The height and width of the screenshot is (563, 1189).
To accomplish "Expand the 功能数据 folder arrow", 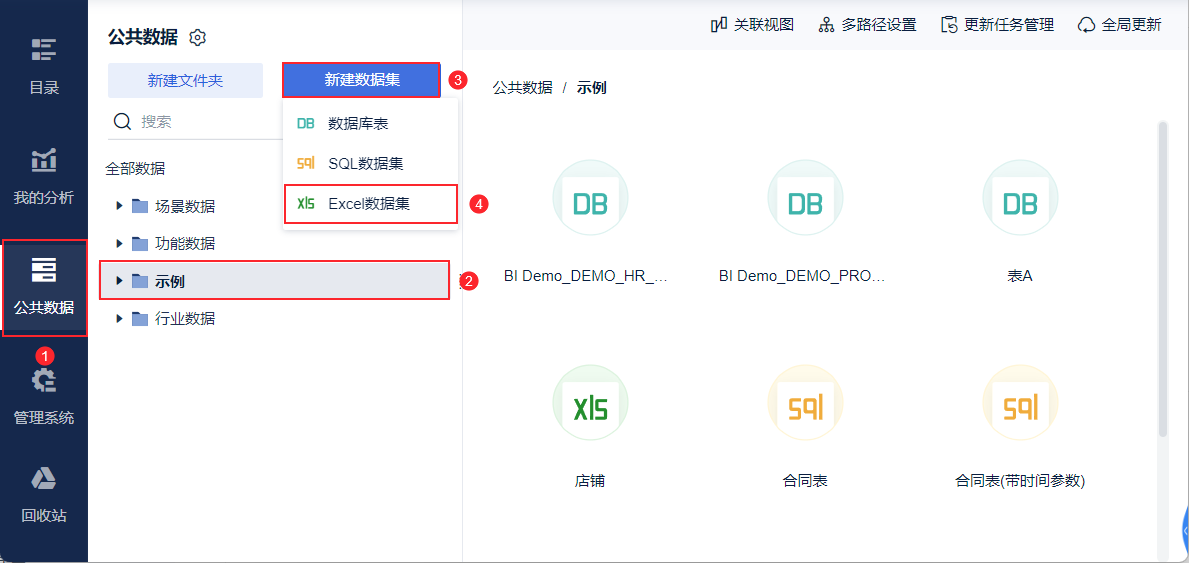I will click(x=120, y=243).
